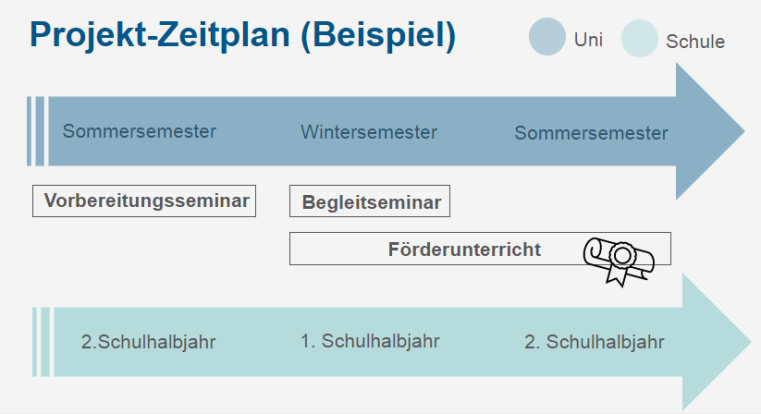Click the Wintersemester label
Screen dimensions: 761x414
tap(369, 132)
